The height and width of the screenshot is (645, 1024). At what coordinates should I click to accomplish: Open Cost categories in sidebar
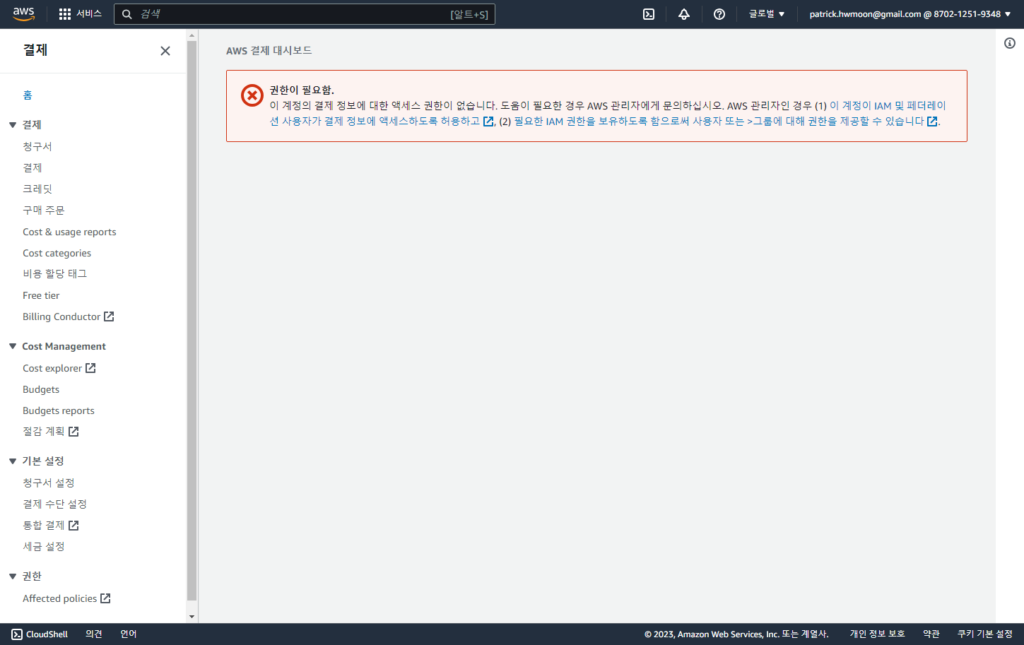pyautogui.click(x=57, y=253)
